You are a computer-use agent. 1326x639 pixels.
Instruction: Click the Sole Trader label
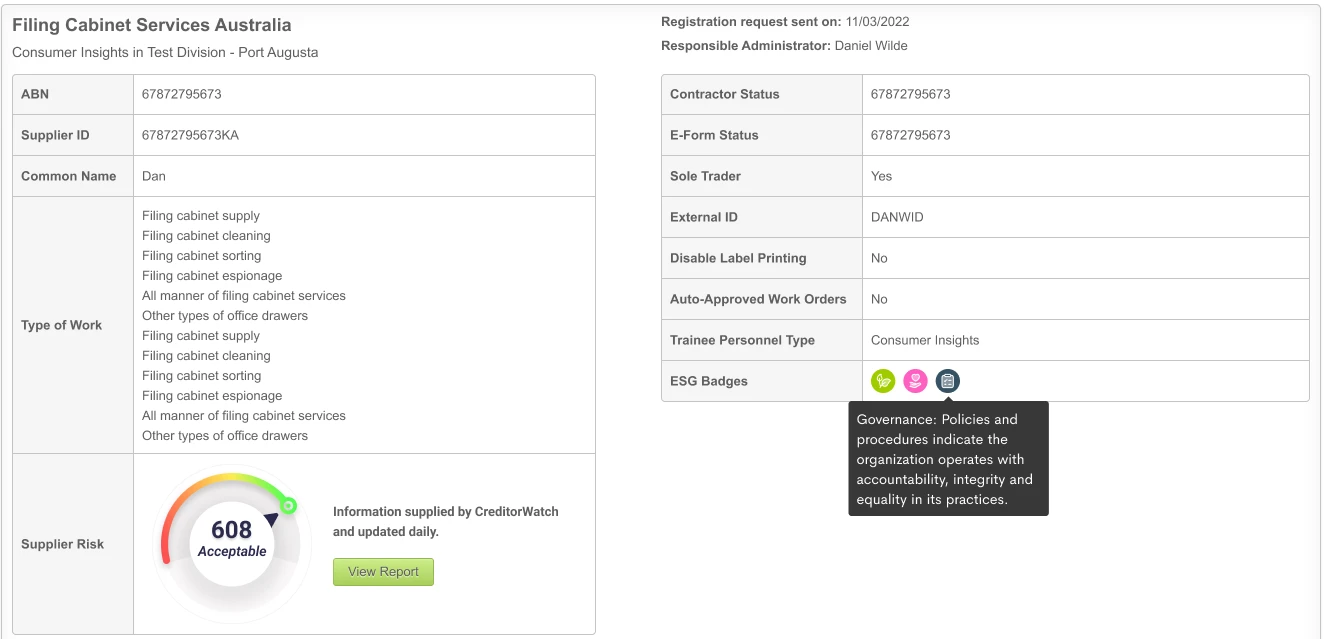coord(705,176)
